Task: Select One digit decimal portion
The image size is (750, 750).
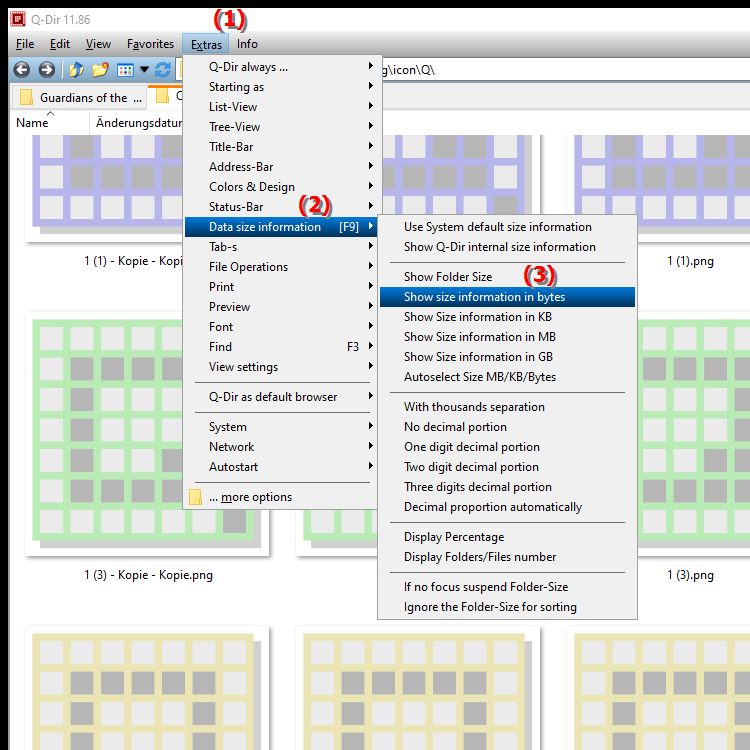Action: click(507, 447)
